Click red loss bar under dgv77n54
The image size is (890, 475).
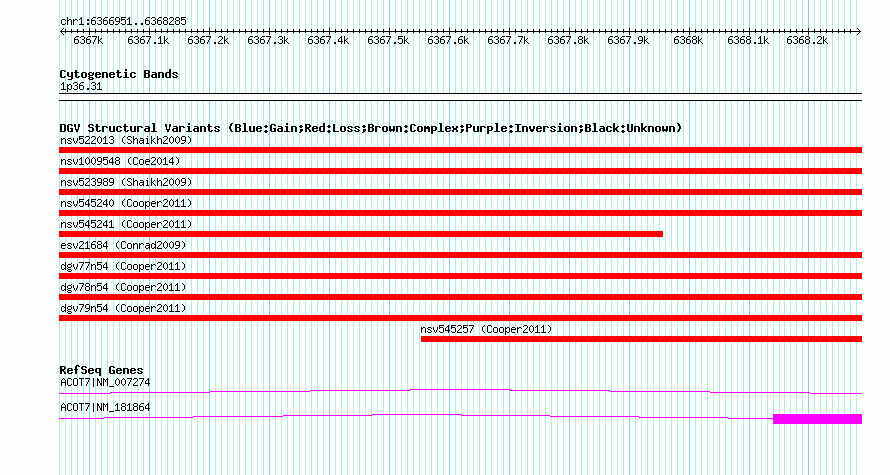tap(460, 276)
